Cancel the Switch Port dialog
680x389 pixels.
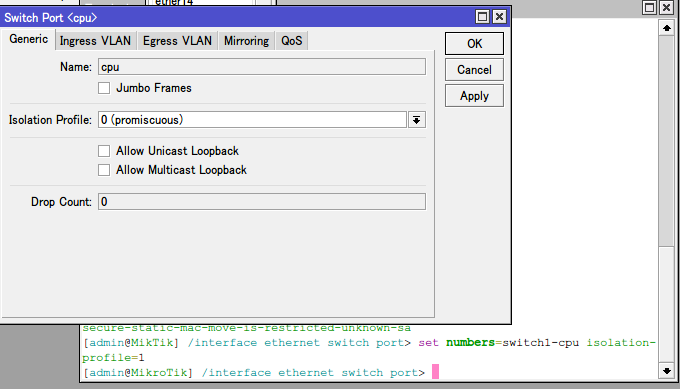474,70
